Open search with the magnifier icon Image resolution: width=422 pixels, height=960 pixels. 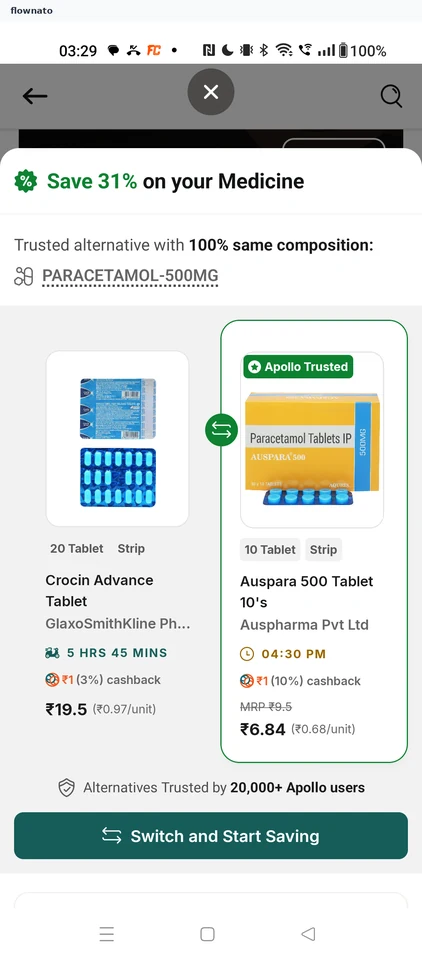[x=391, y=96]
